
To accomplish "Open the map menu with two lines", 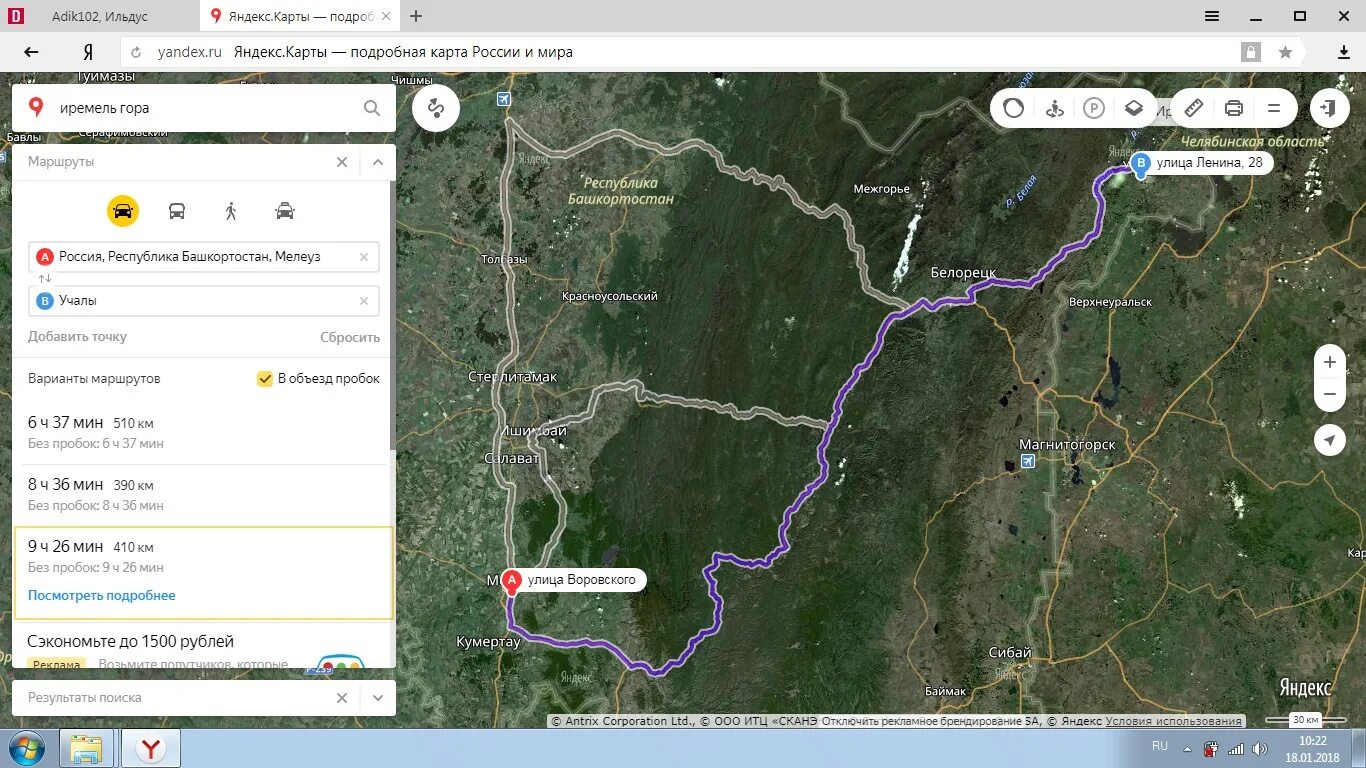I will pyautogui.click(x=1274, y=108).
